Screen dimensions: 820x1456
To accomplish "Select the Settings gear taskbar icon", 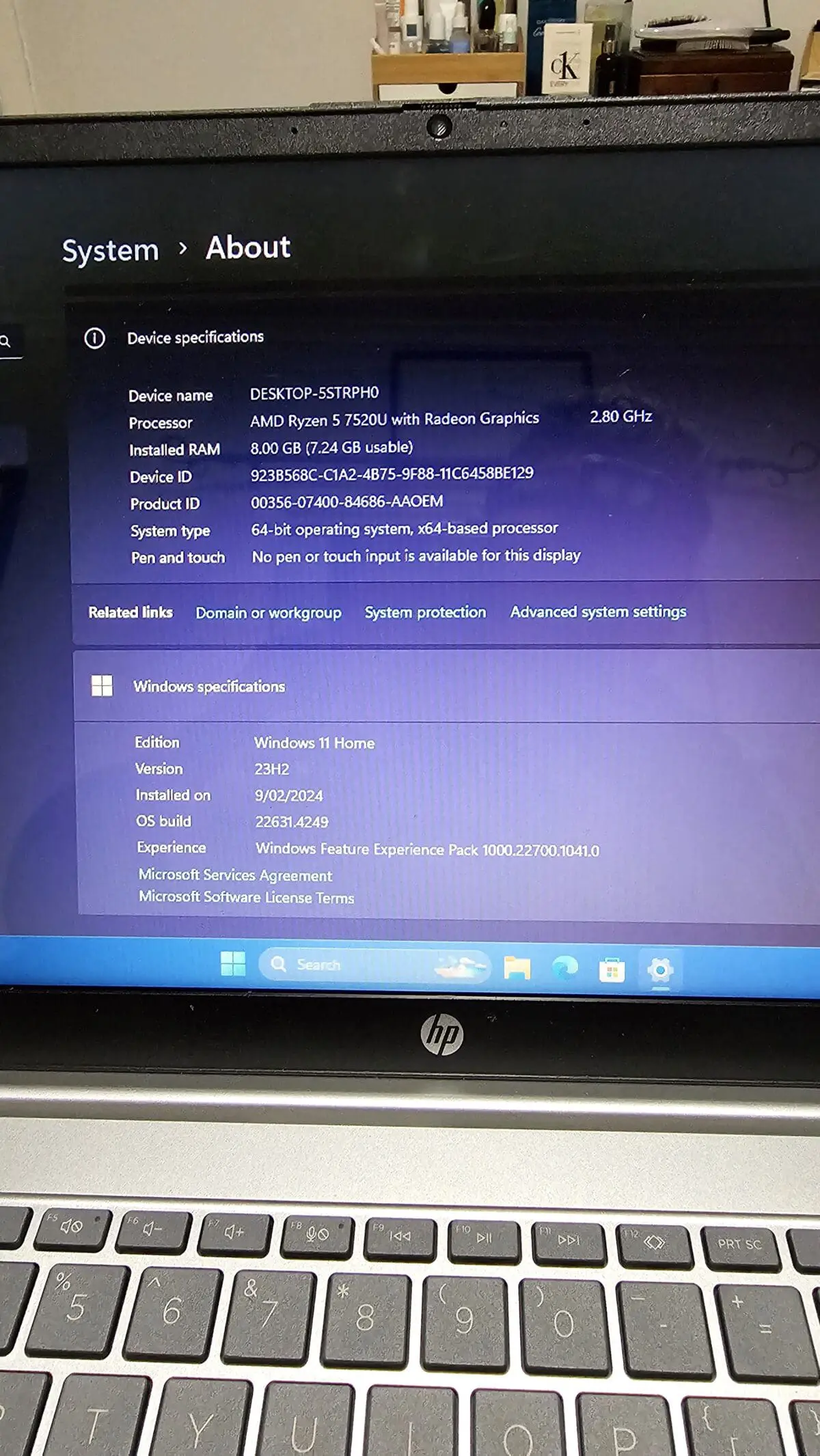I will pyautogui.click(x=660, y=970).
